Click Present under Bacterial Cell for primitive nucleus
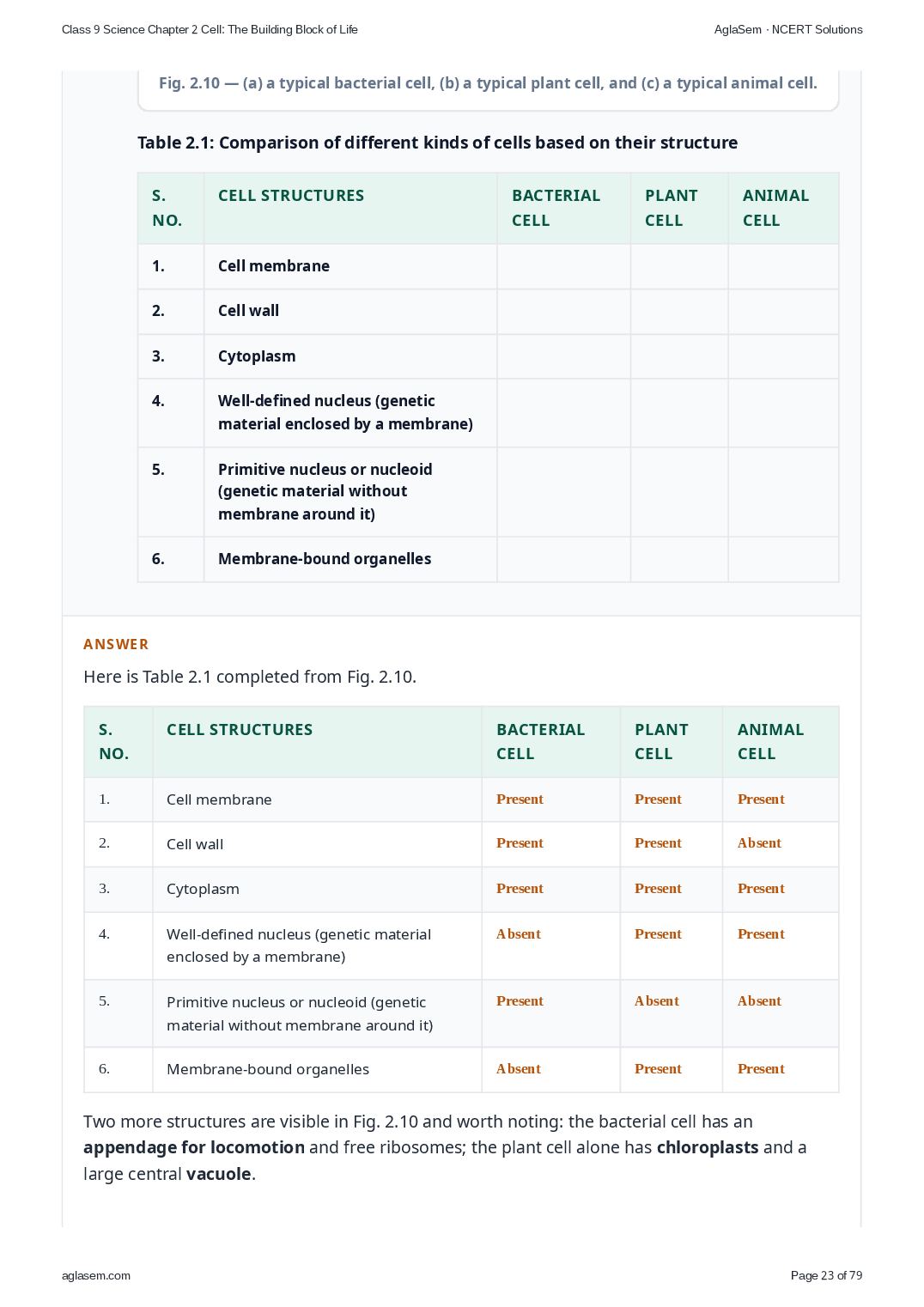This screenshot has height=1307, width=924. 520,1001
